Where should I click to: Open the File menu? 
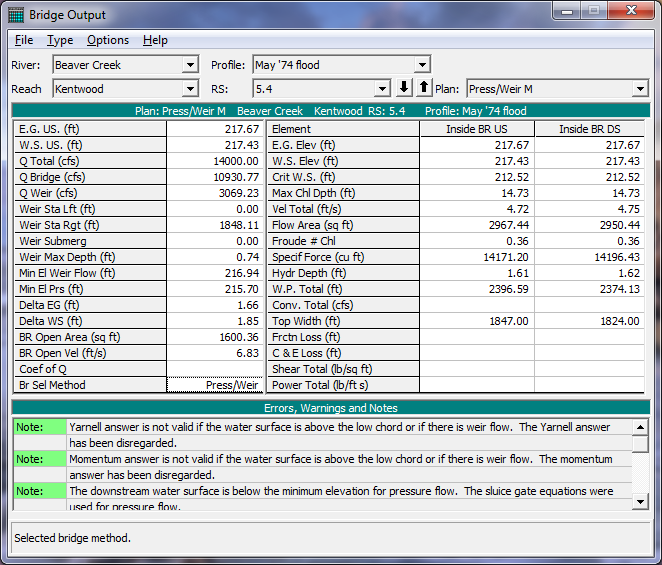(24, 40)
